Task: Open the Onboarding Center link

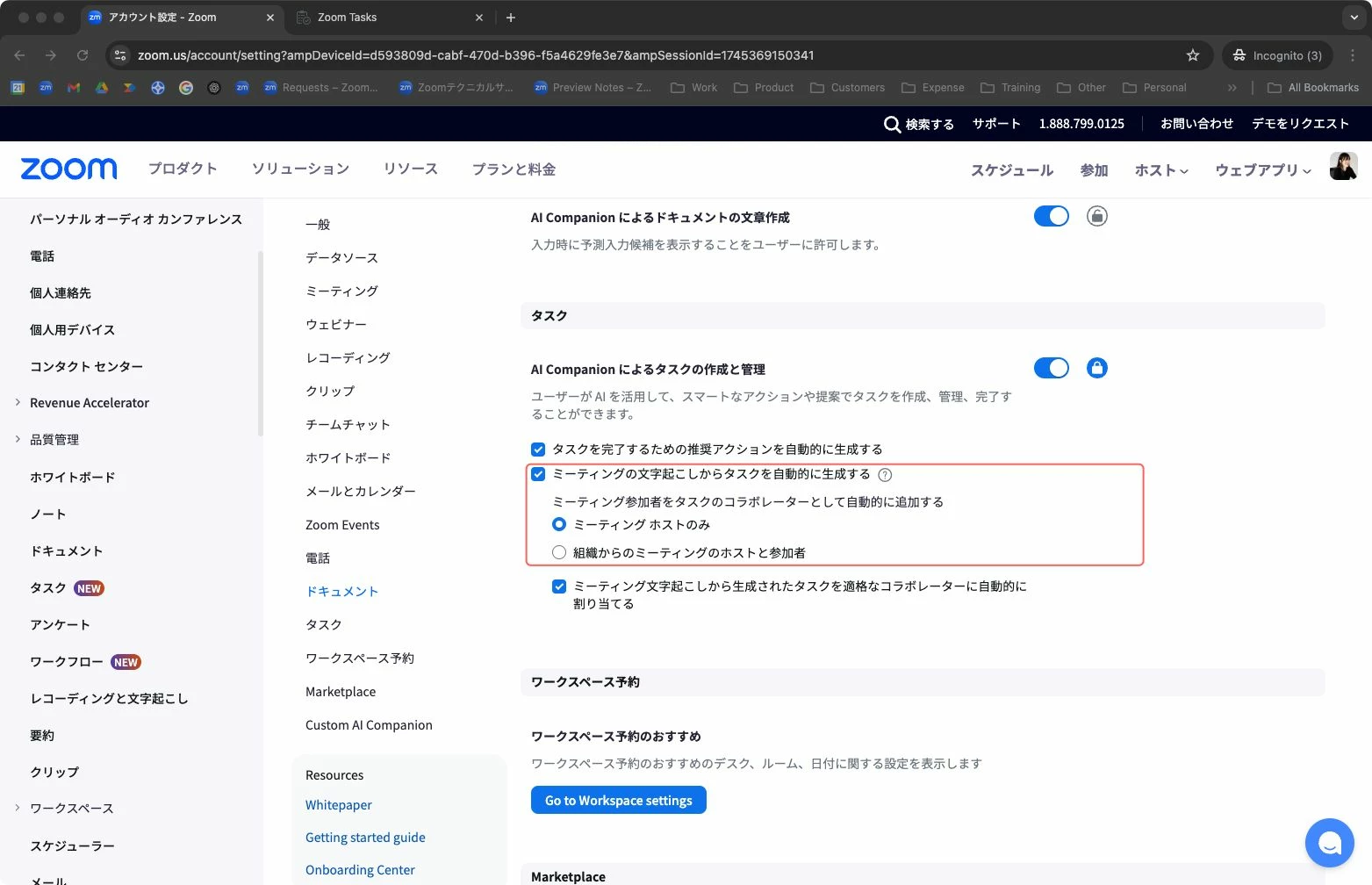Action: (360, 870)
